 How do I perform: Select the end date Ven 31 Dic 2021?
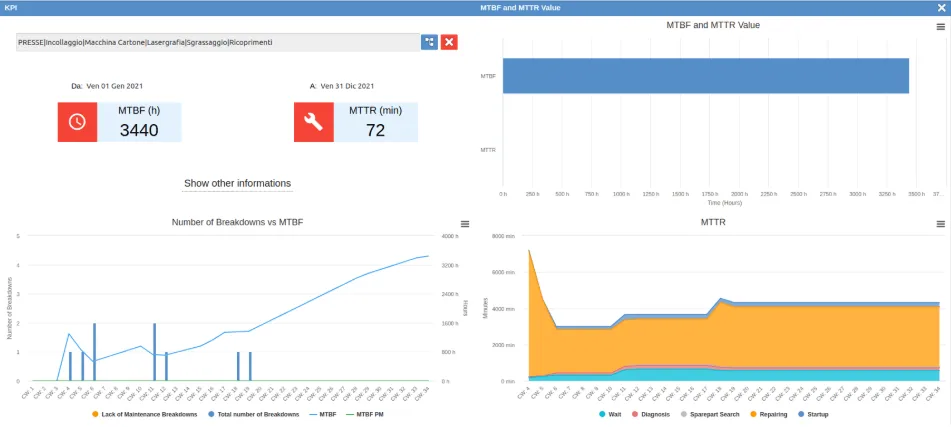tap(348, 86)
